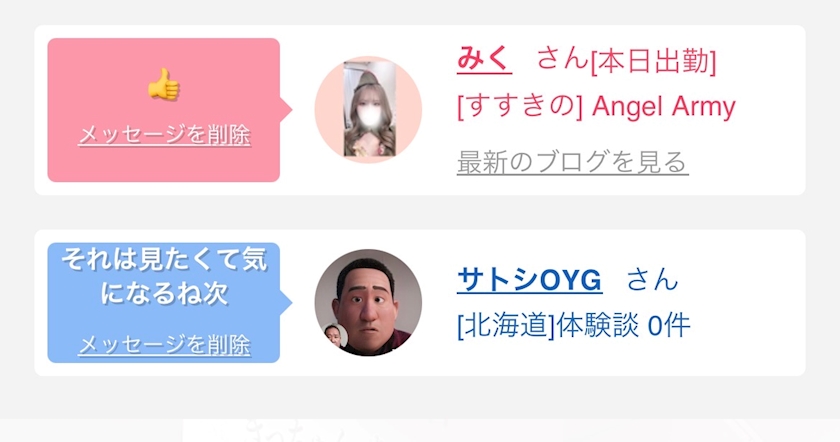Select the [すすきの] Angel Army shop text
This screenshot has width=840, height=442.
pyautogui.click(x=596, y=106)
